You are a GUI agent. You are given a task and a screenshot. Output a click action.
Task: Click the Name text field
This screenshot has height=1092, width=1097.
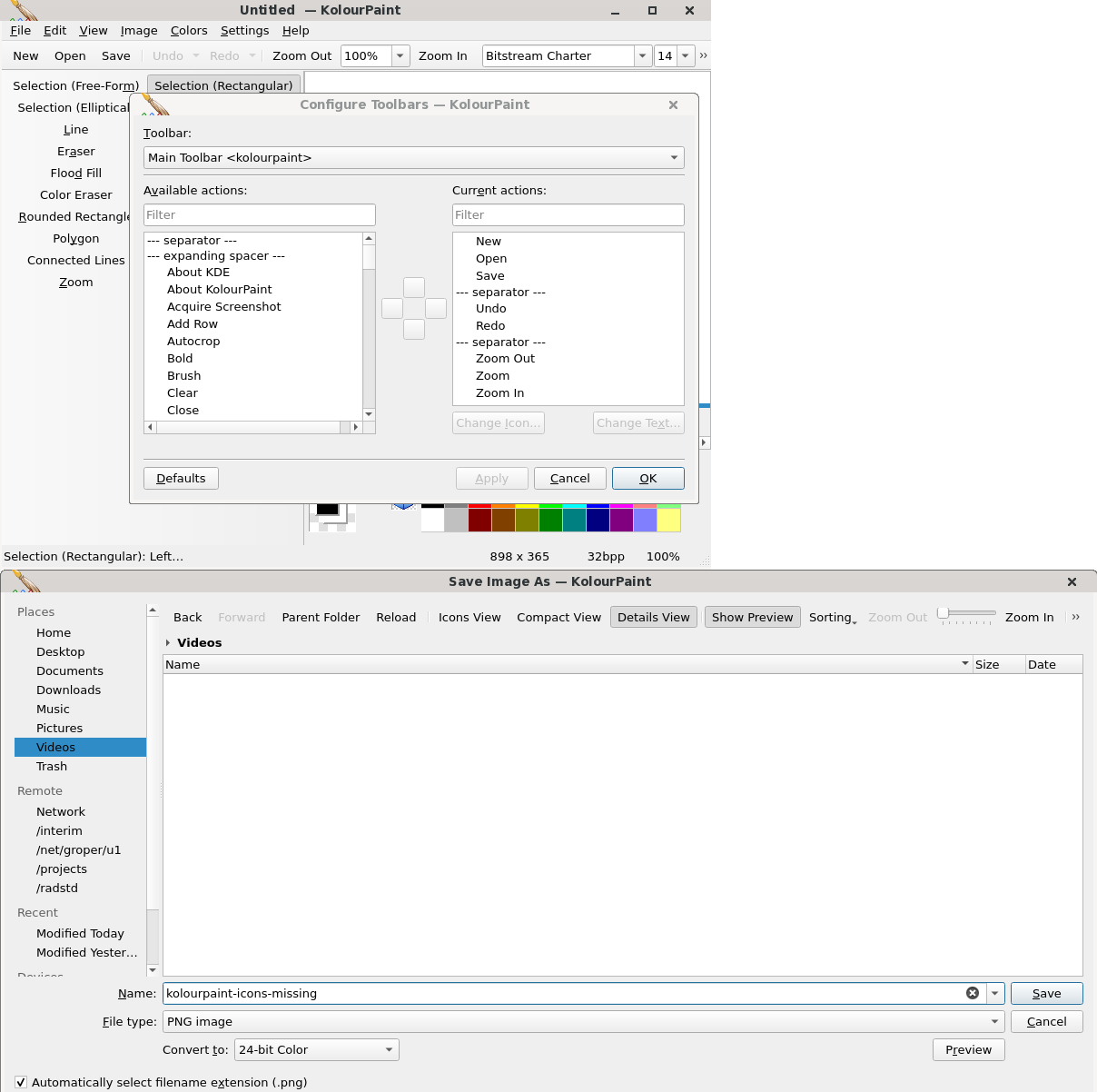click(563, 993)
